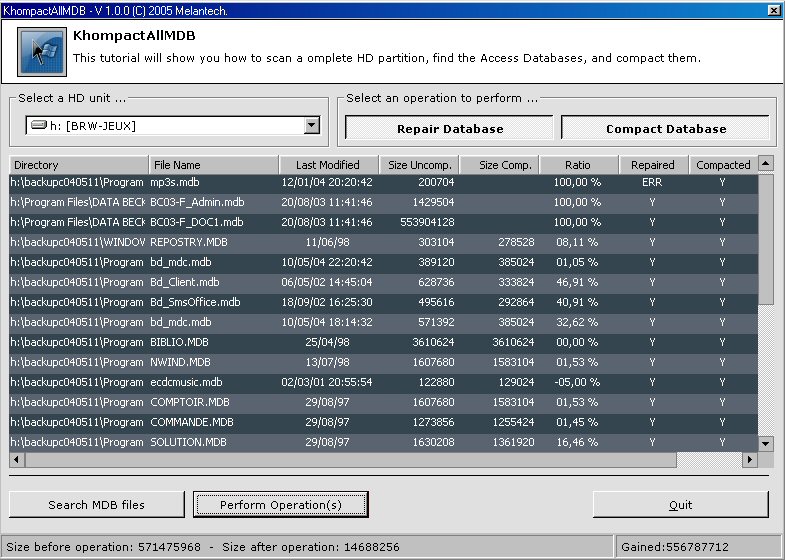Click the KhompactAllMDB application logo icon
The image size is (785, 560).
pos(42,52)
